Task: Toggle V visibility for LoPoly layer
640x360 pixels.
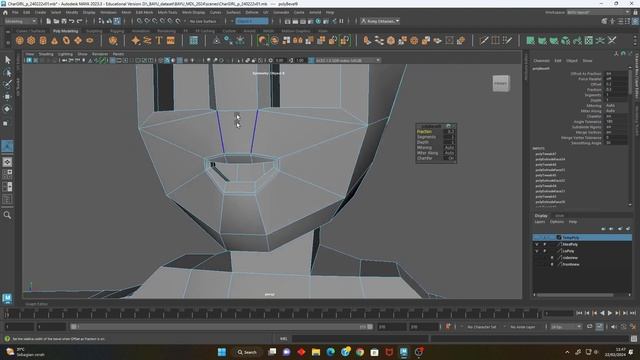Action: click(x=537, y=251)
